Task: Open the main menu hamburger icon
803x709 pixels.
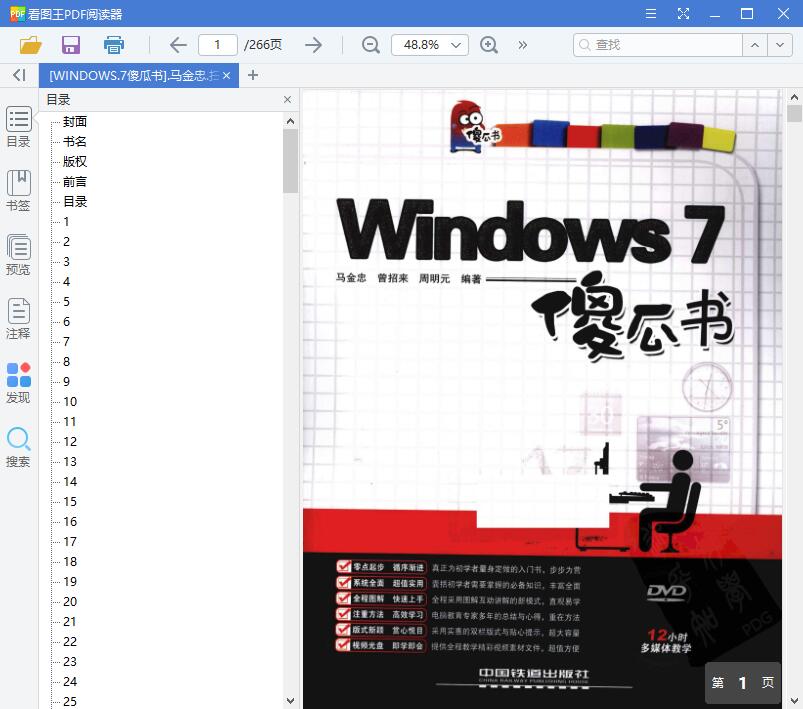Action: tap(651, 13)
